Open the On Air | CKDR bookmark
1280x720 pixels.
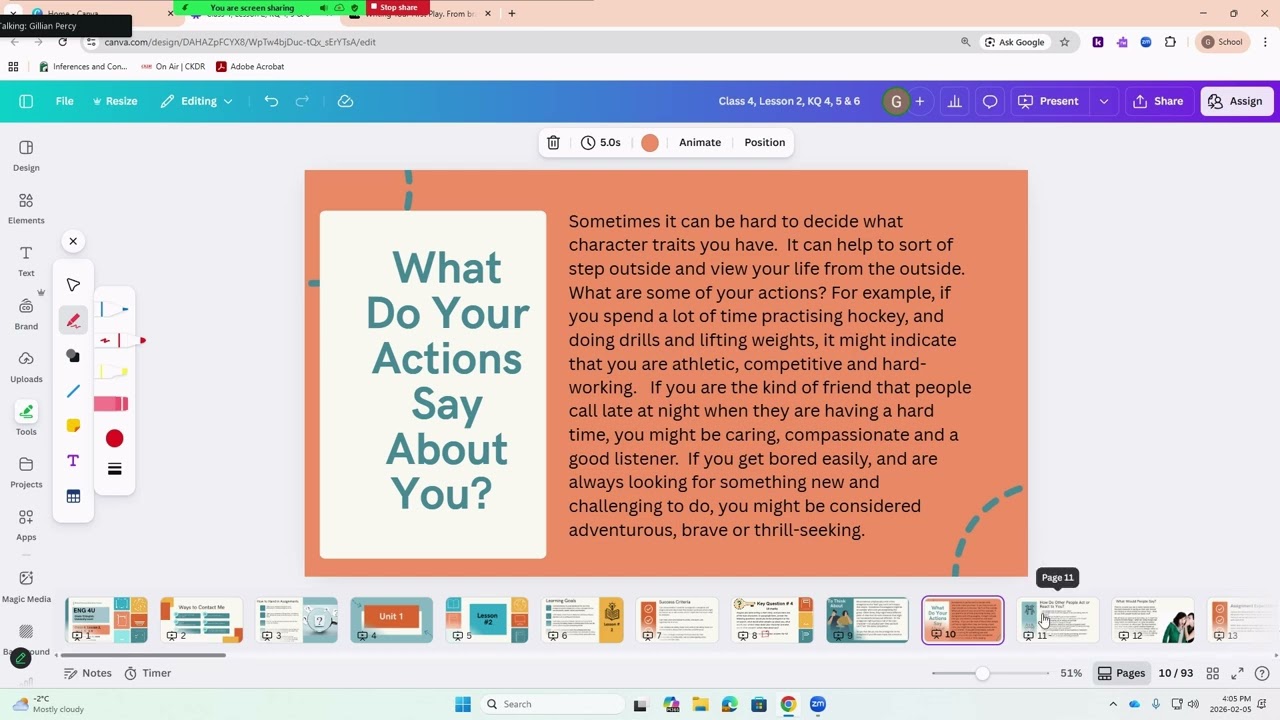[x=173, y=66]
